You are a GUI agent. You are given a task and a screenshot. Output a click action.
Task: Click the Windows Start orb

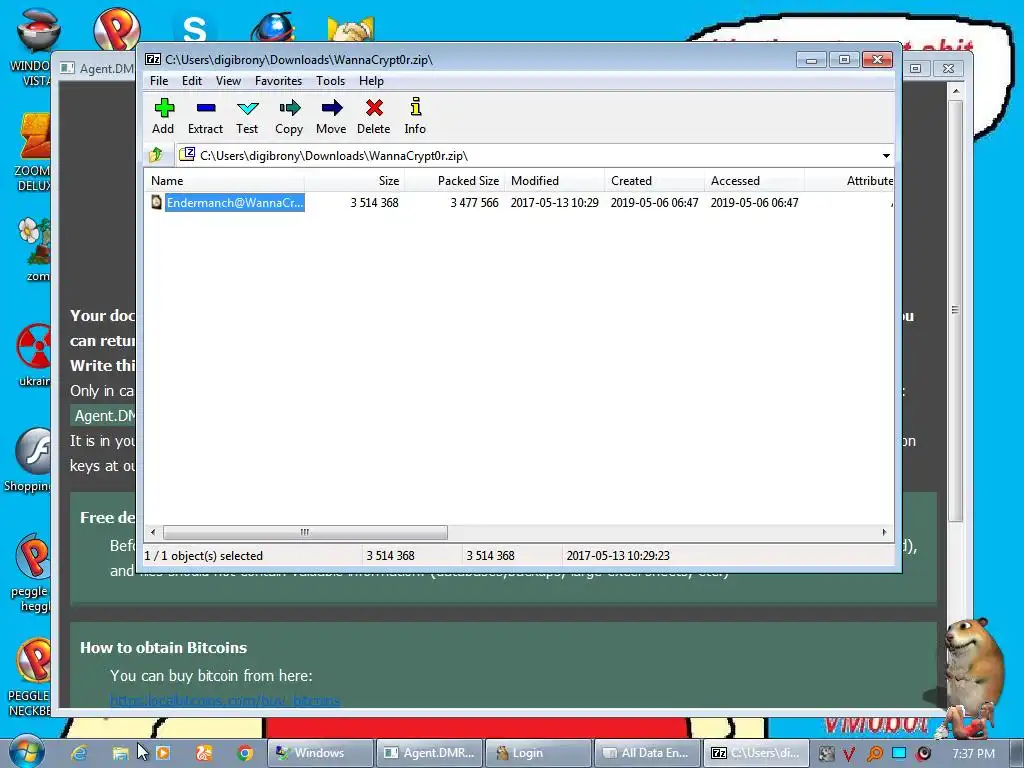[26, 751]
